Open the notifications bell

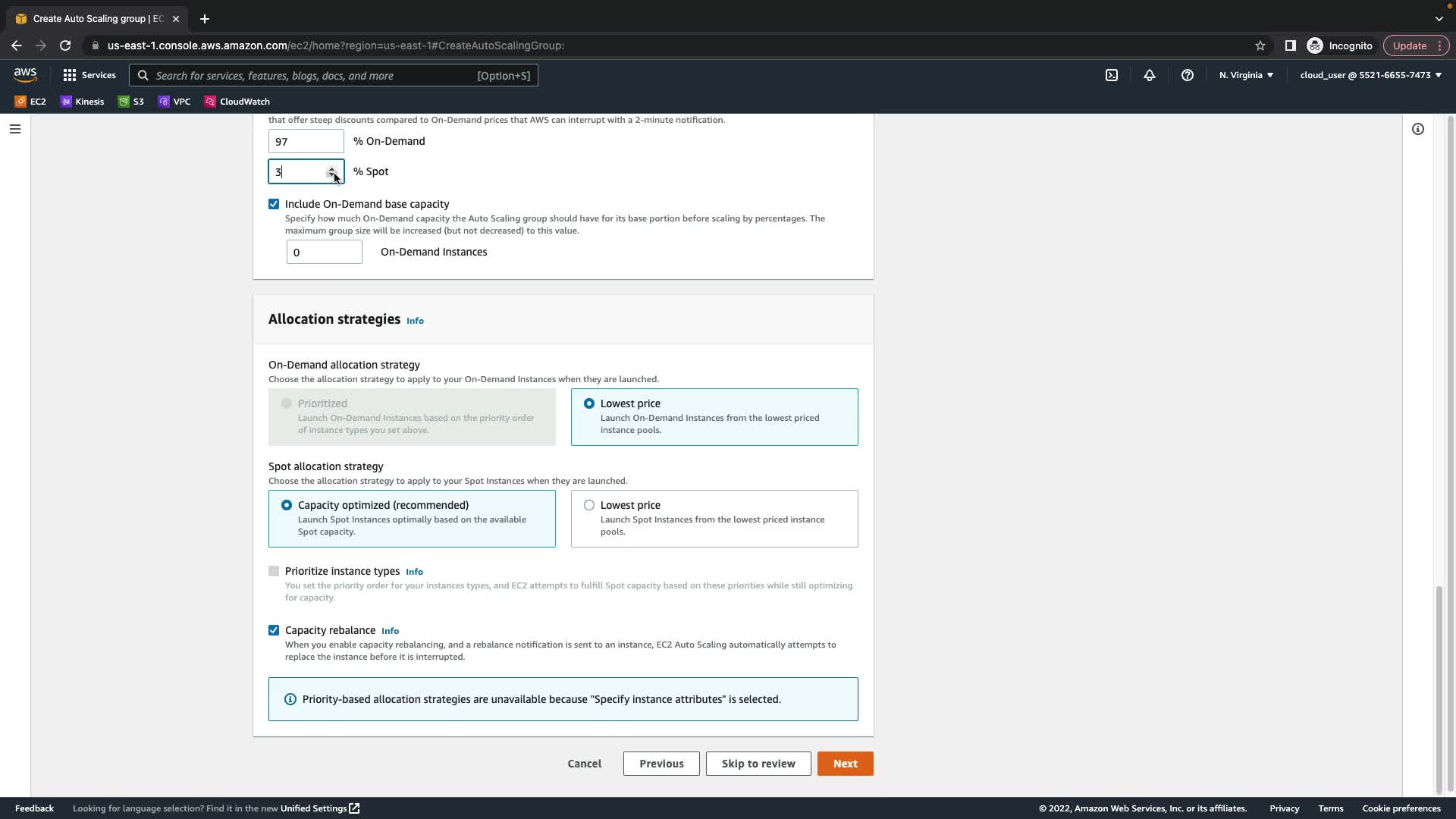point(1149,75)
